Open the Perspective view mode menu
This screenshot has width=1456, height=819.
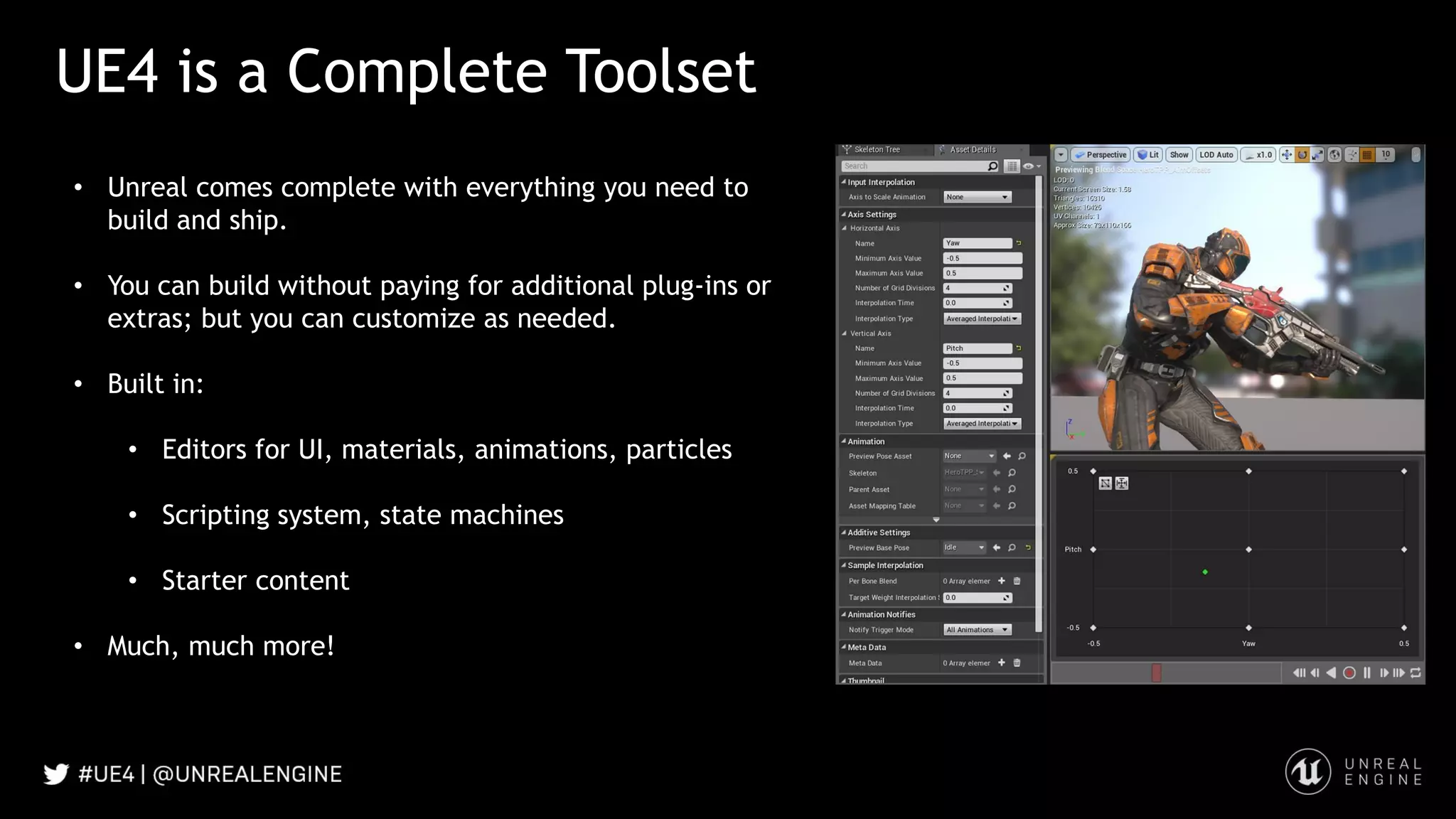pyautogui.click(x=1100, y=155)
